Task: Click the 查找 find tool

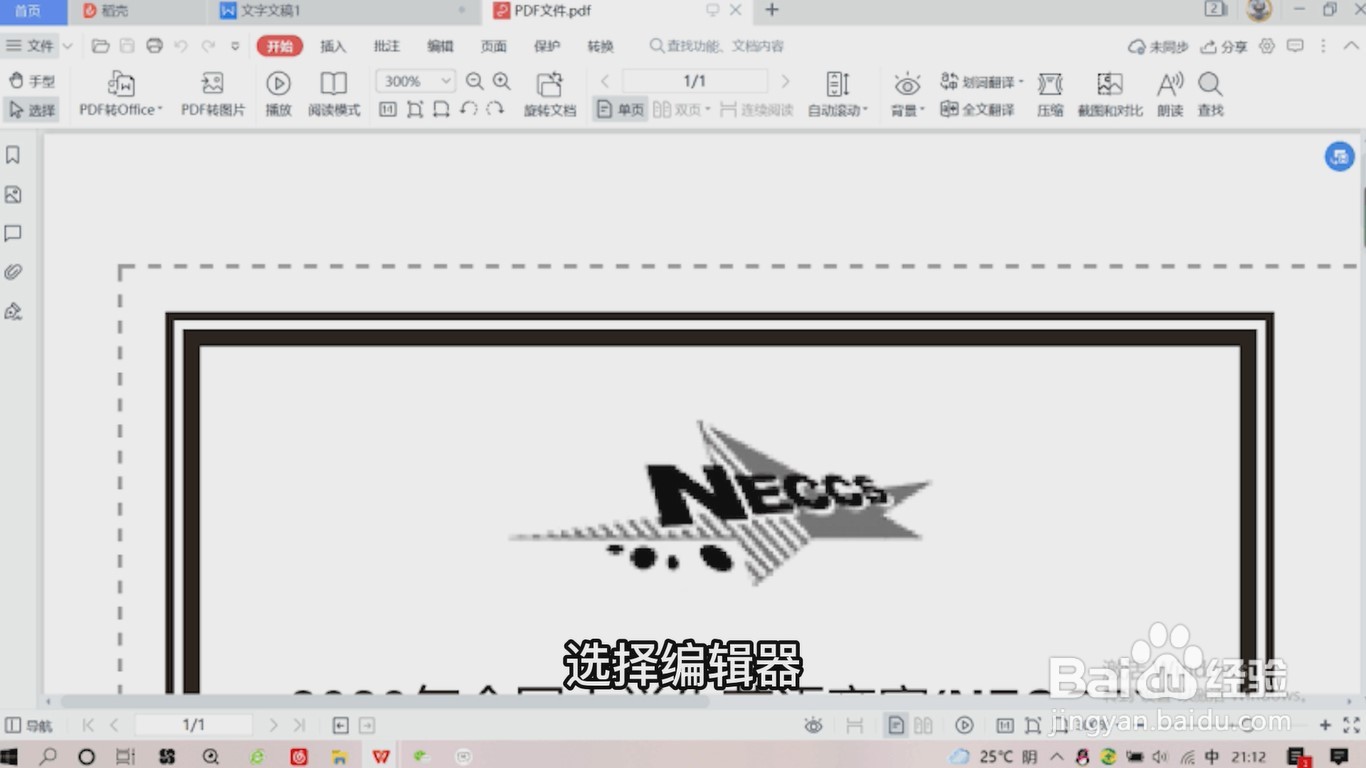Action: coord(1210,94)
